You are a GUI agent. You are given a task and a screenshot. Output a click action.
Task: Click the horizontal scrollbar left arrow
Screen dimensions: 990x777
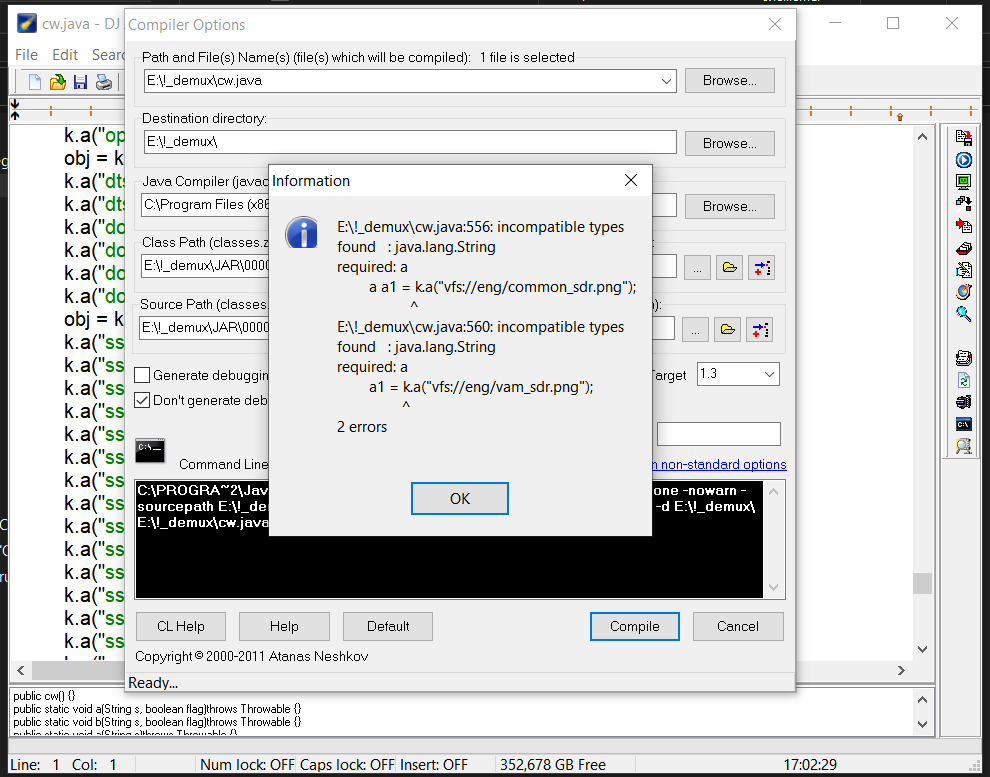pyautogui.click(x=20, y=670)
